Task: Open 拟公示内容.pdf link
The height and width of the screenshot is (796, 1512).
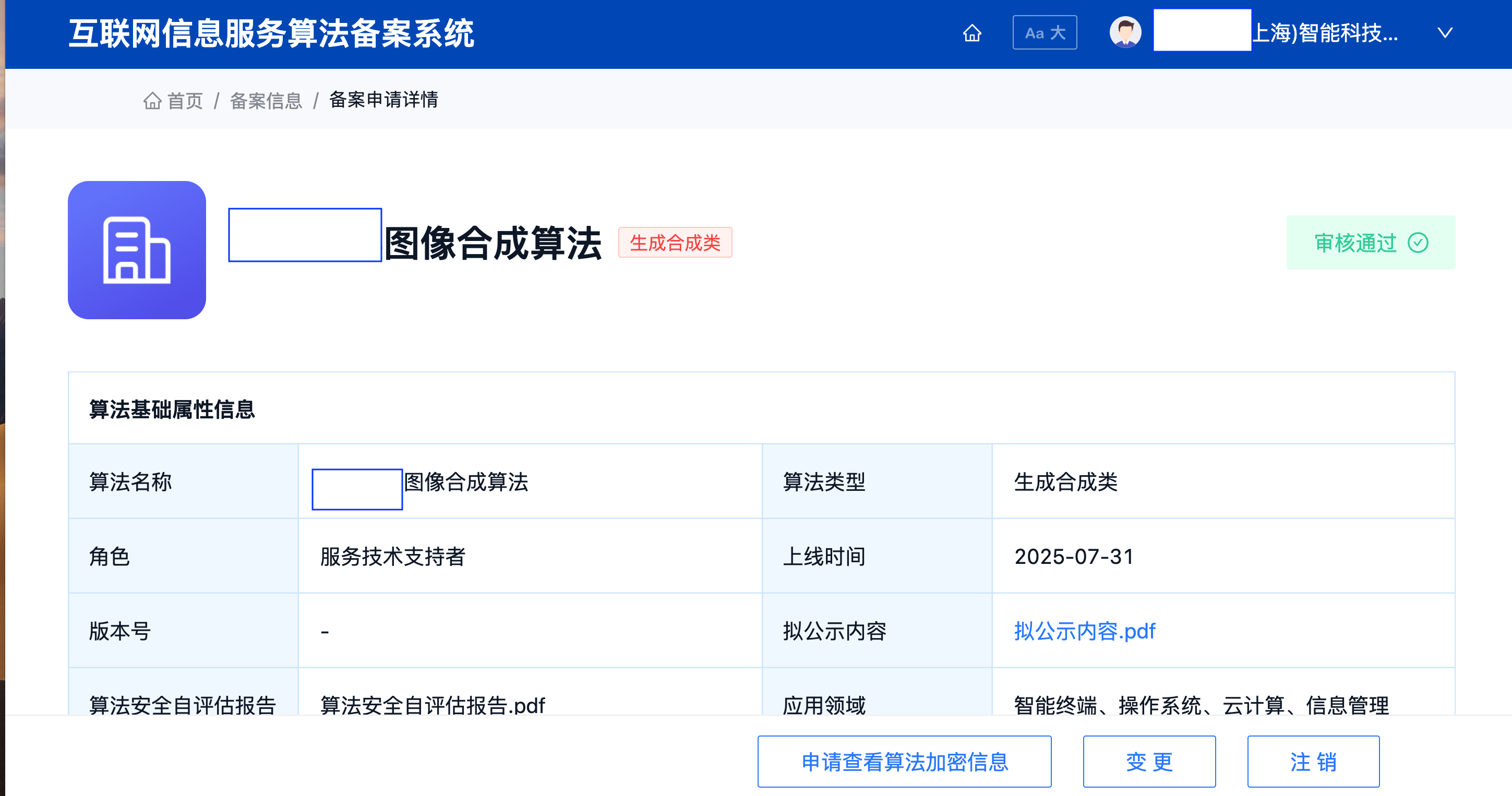Action: pyautogui.click(x=1084, y=631)
